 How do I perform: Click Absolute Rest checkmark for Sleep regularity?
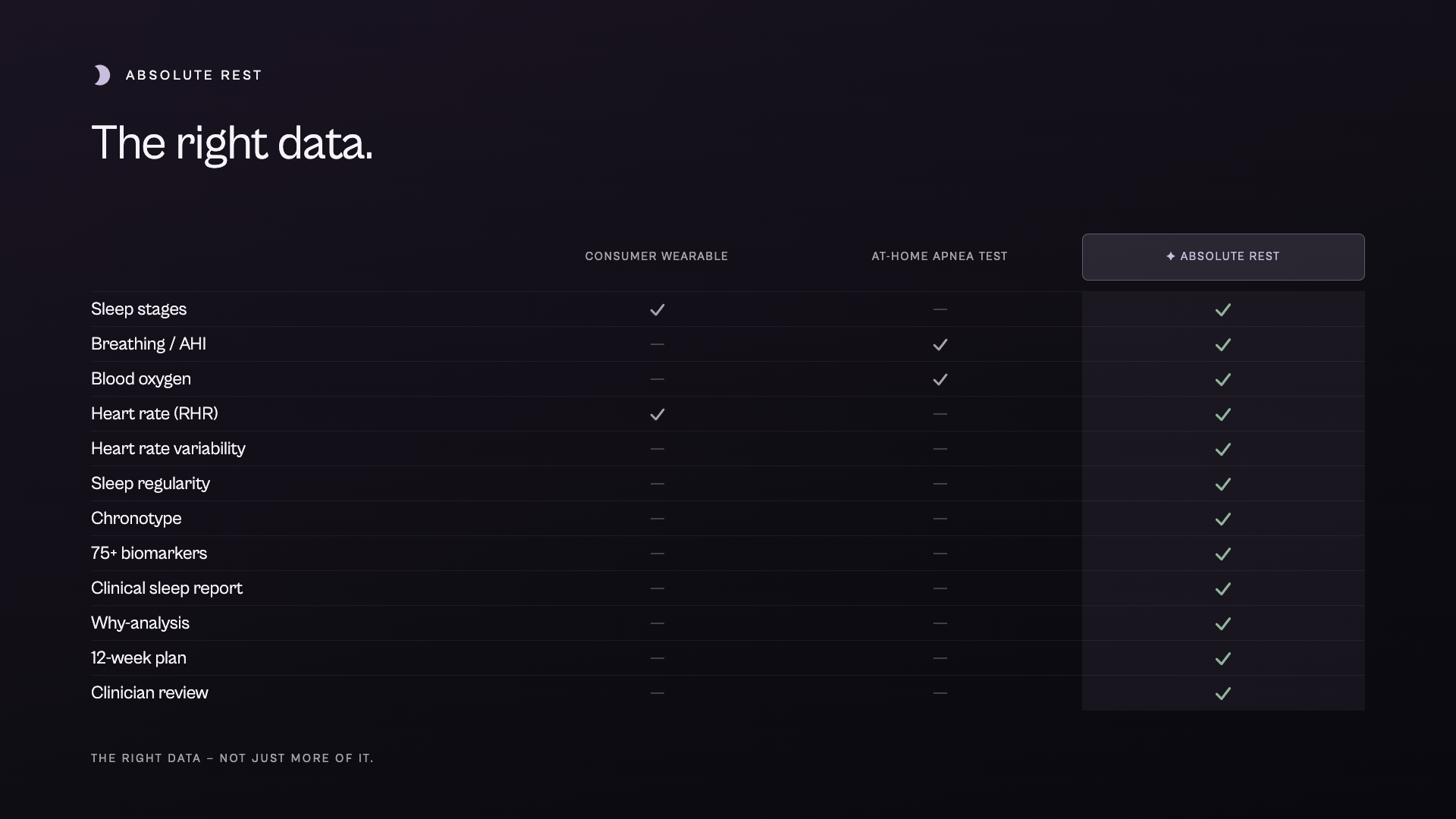click(1223, 484)
